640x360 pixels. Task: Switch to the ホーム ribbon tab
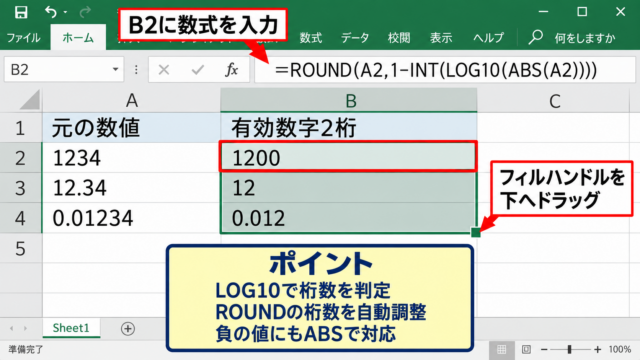tap(78, 38)
